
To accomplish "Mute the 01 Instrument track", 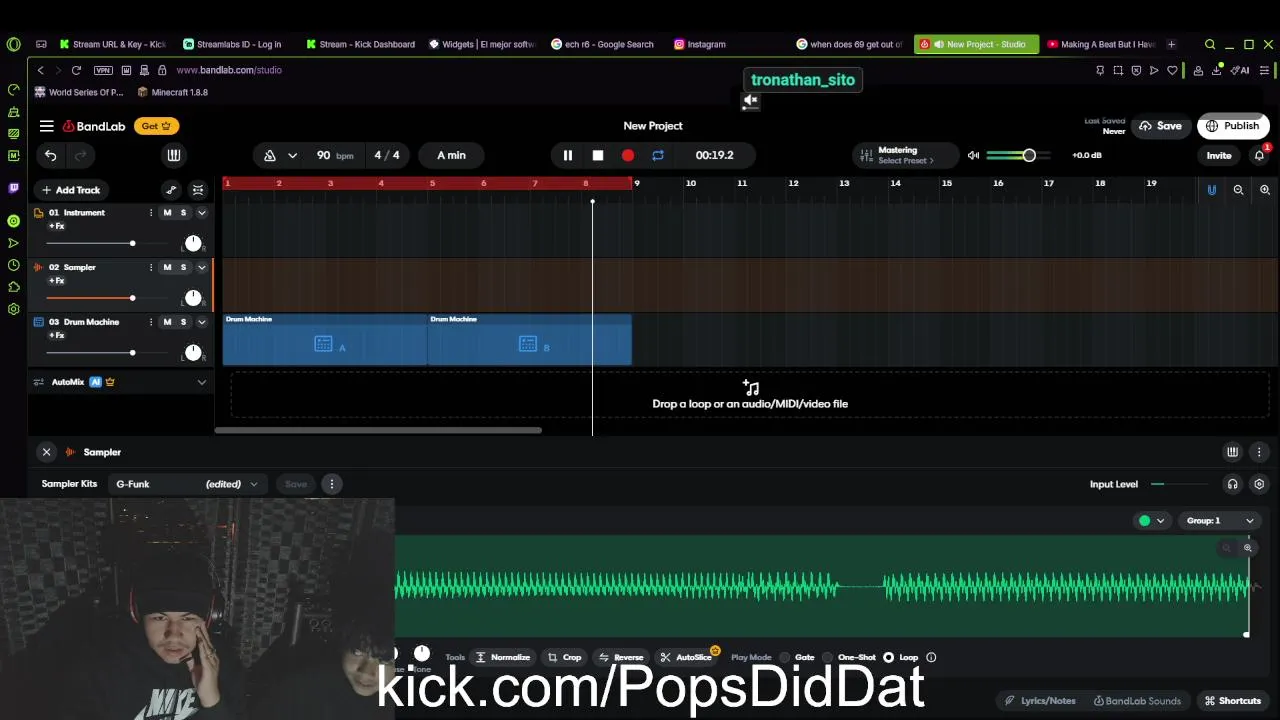I will coord(167,212).
